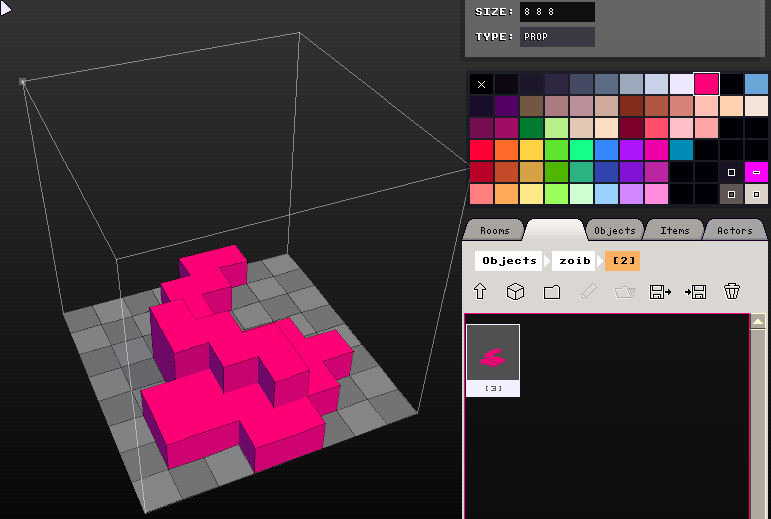Click the SIZE field showing 8 8 8
This screenshot has height=519, width=771.
(x=557, y=12)
